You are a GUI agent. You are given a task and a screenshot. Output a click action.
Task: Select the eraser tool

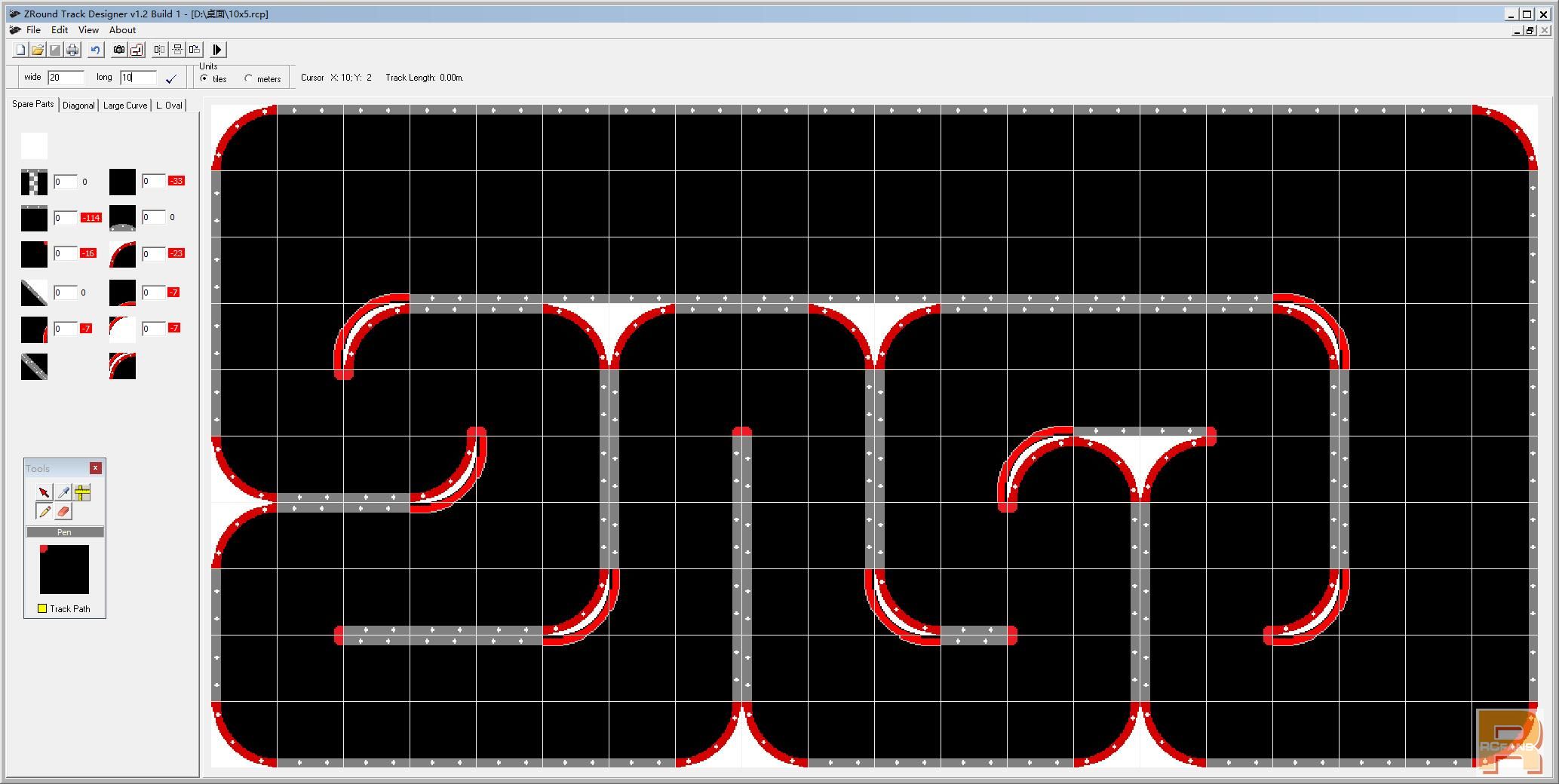click(x=63, y=512)
